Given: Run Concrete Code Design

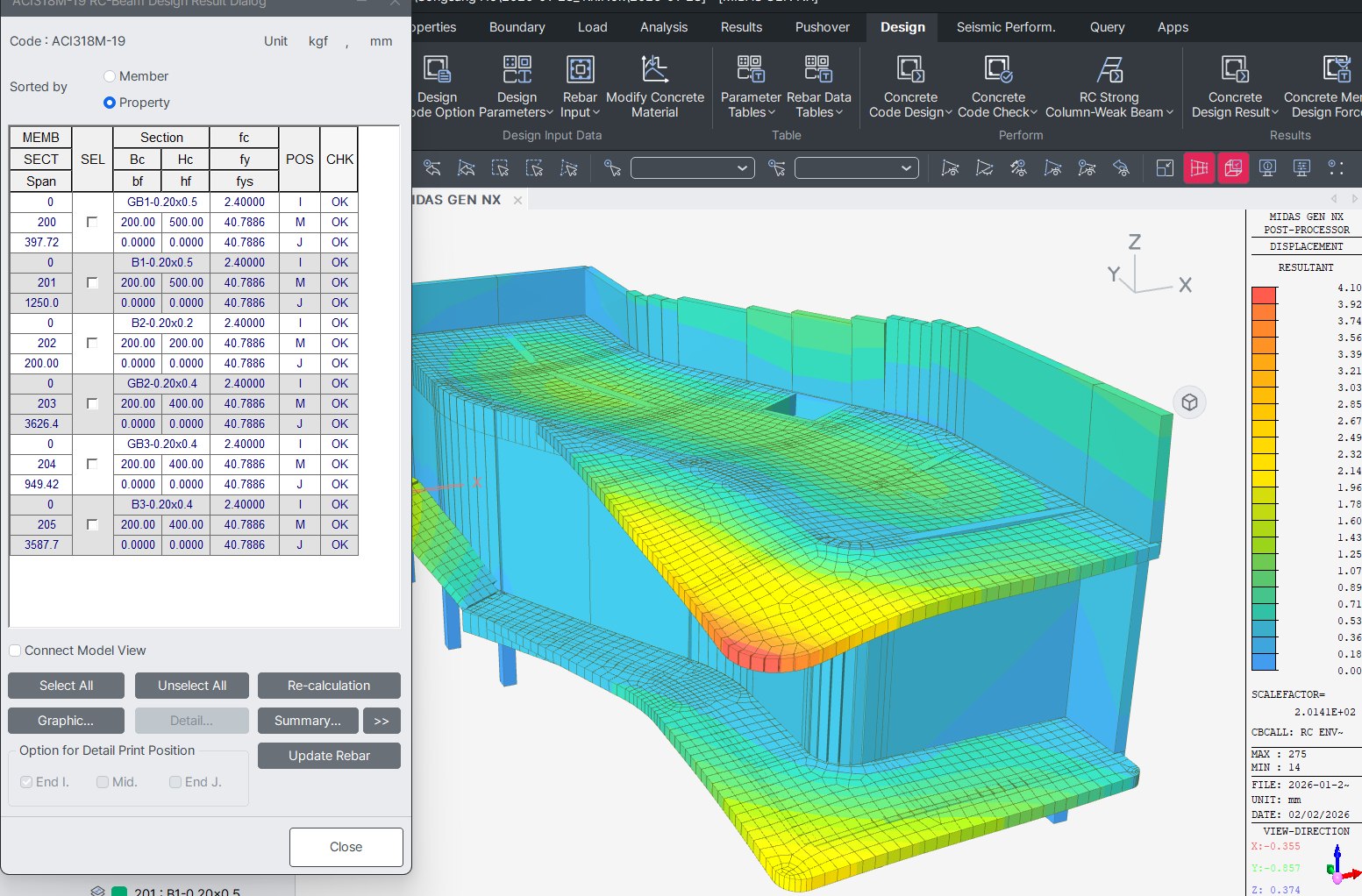Looking at the screenshot, I should (910, 86).
